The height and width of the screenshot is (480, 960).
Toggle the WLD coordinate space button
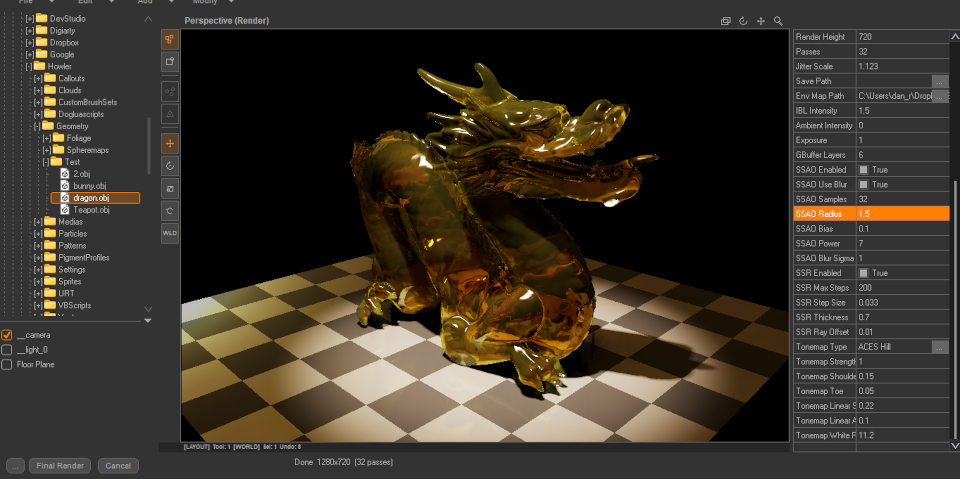point(170,233)
